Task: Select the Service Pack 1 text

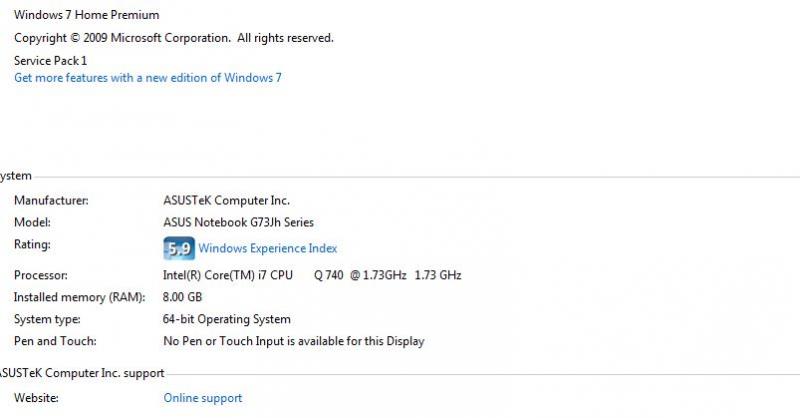Action: (x=50, y=61)
